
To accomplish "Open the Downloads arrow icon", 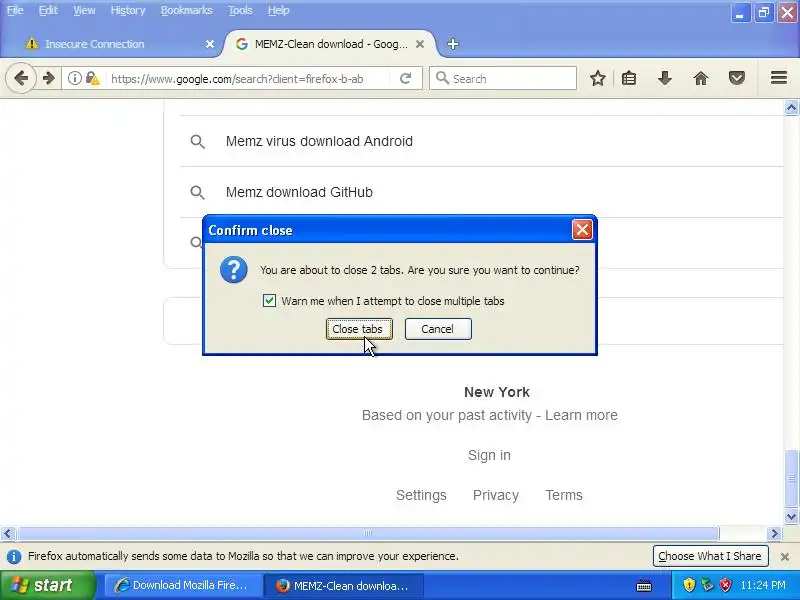I will pos(664,78).
